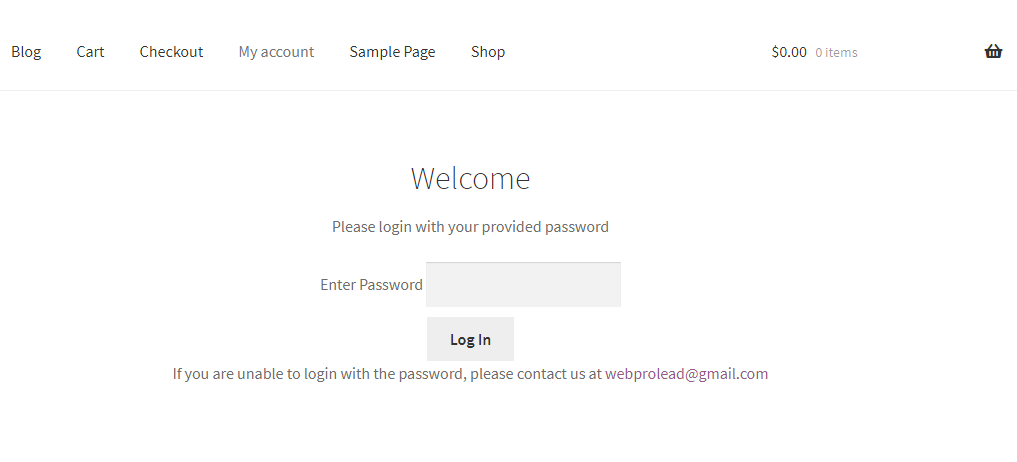Image resolution: width=1017 pixels, height=462 pixels.
Task: Open the Shop menu item
Action: tap(488, 52)
